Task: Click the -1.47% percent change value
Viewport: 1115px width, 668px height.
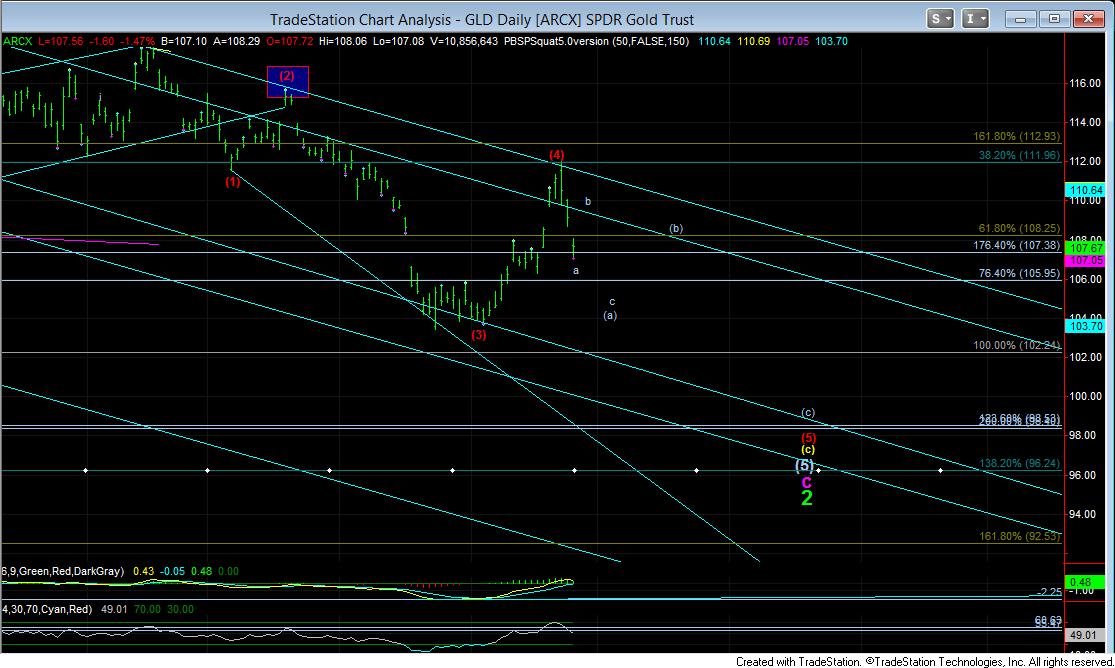Action: pos(138,41)
